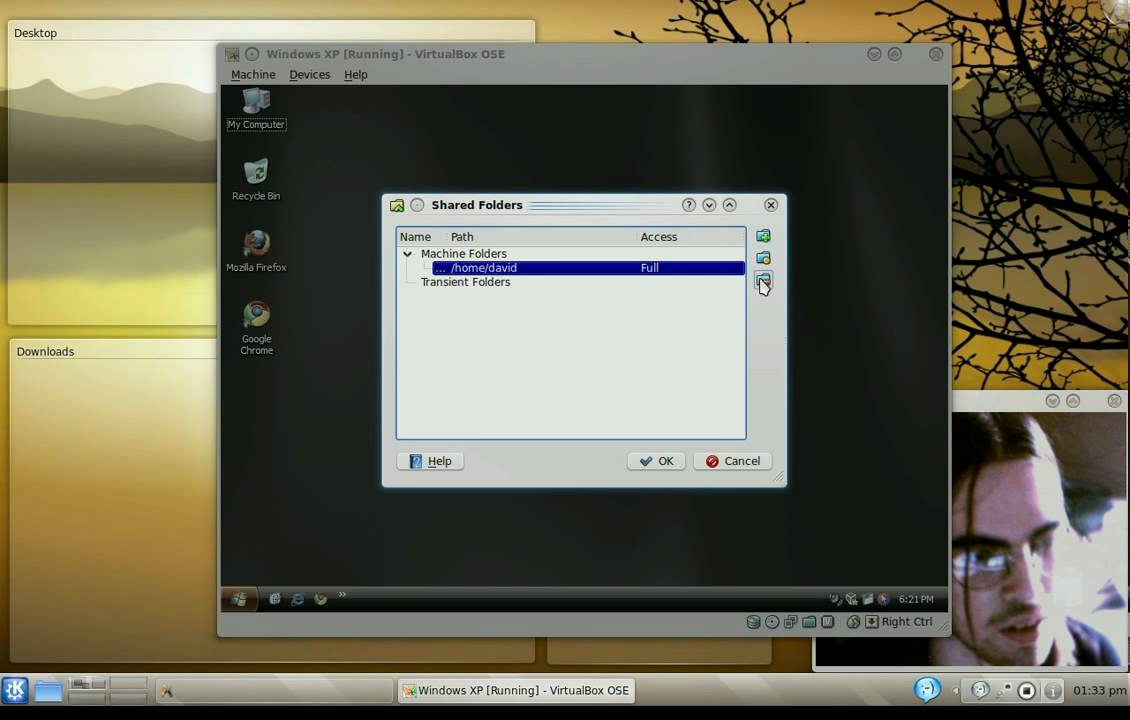Click the record/stop tray icon
The height and width of the screenshot is (720, 1130).
1027,691
